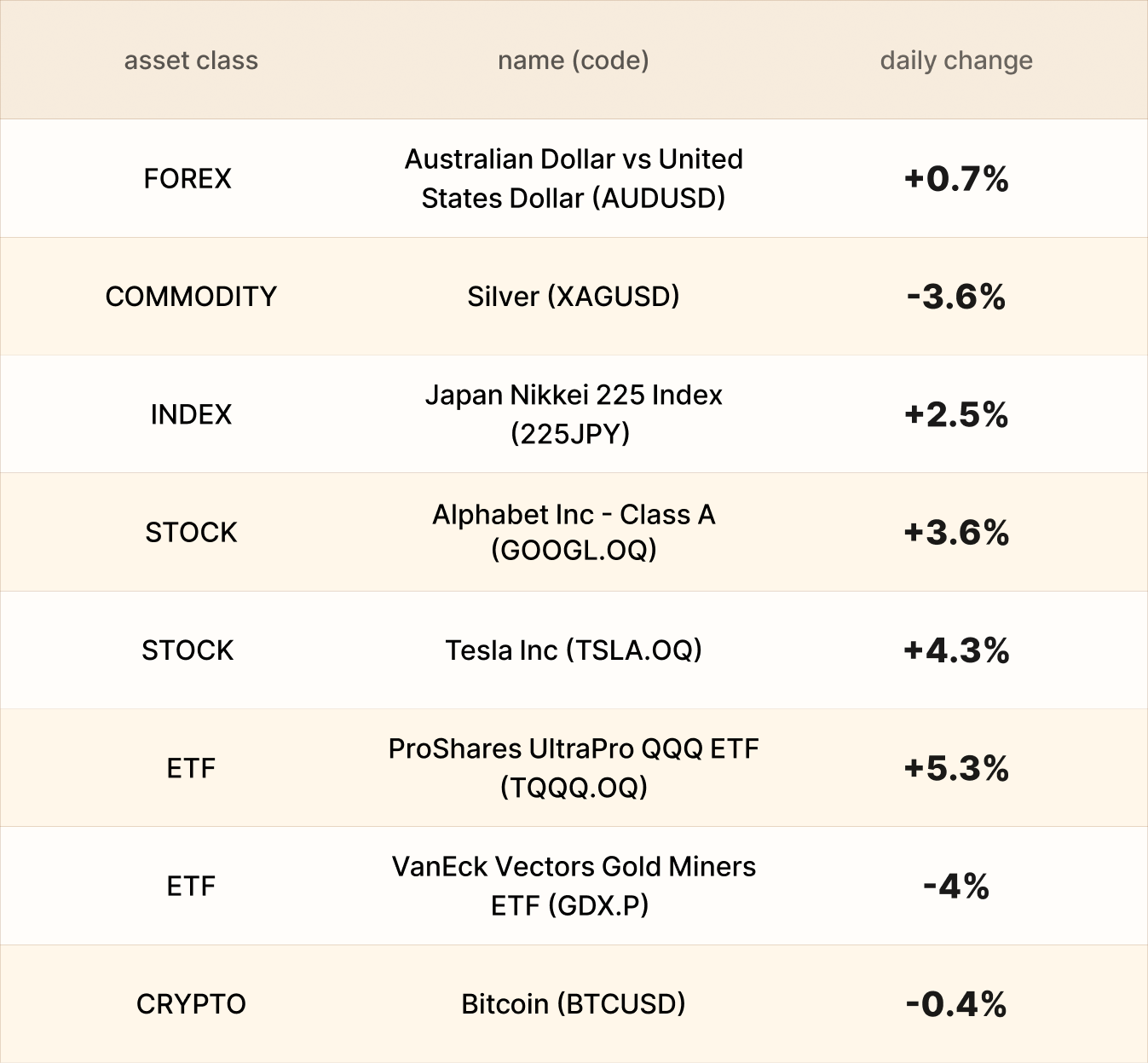Click the "name (code)" column header
Viewport: 1148px width, 1063px height.
pos(573,61)
